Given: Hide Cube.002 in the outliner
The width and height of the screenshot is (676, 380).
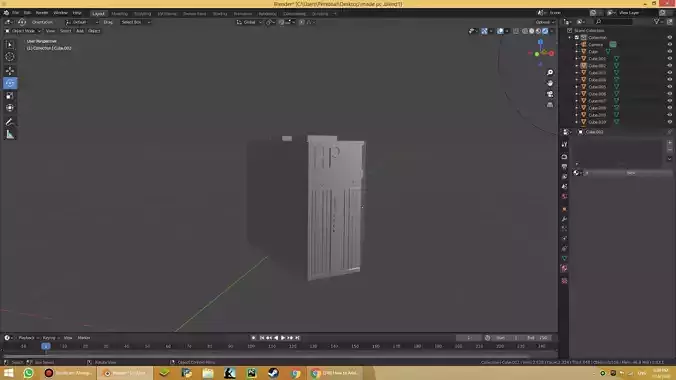Looking at the screenshot, I should [x=670, y=66].
